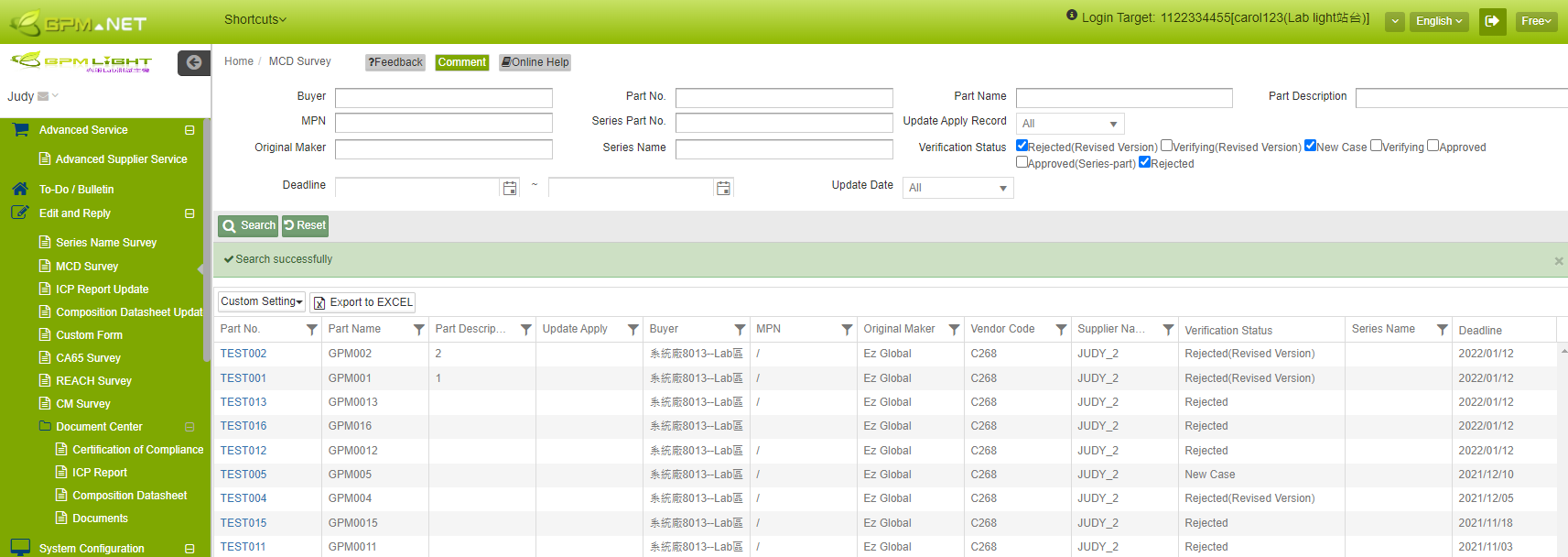The image size is (1568, 557).
Task: Uncheck the Rejected status checkbox
Action: (x=1145, y=162)
